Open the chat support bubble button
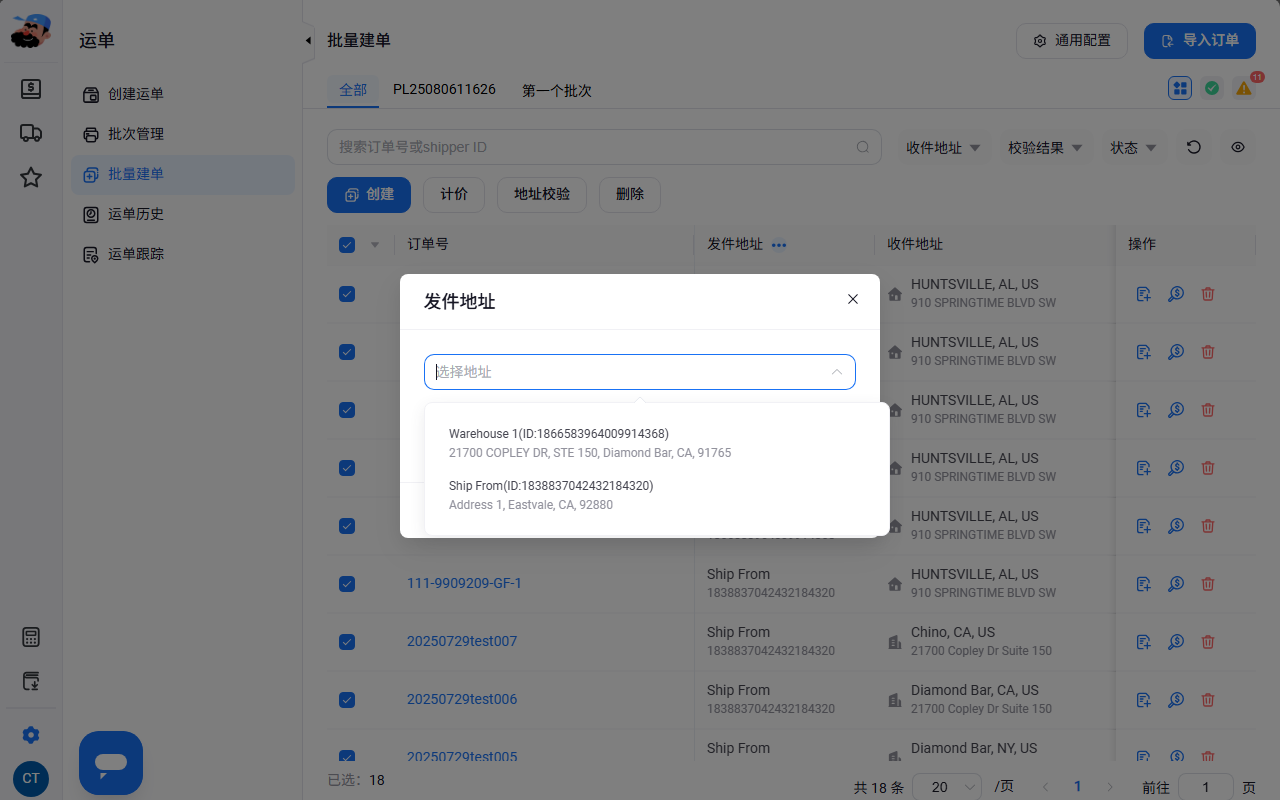This screenshot has width=1280, height=800. [x=111, y=763]
